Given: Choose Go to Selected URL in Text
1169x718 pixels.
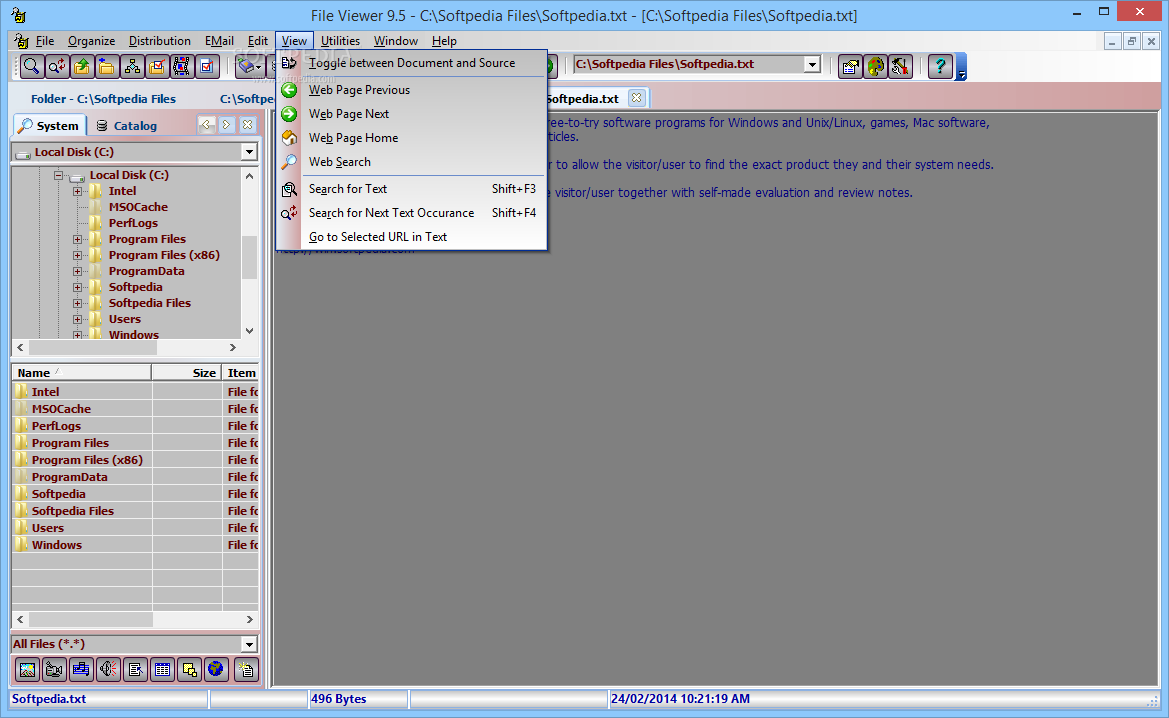Looking at the screenshot, I should 412,236.
